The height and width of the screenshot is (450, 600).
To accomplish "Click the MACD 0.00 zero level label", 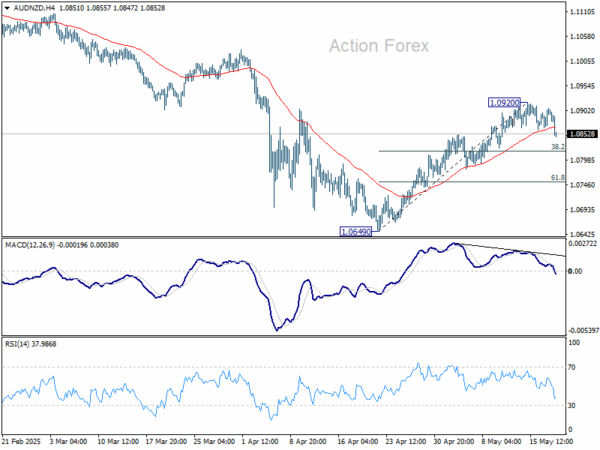I will click(574, 272).
